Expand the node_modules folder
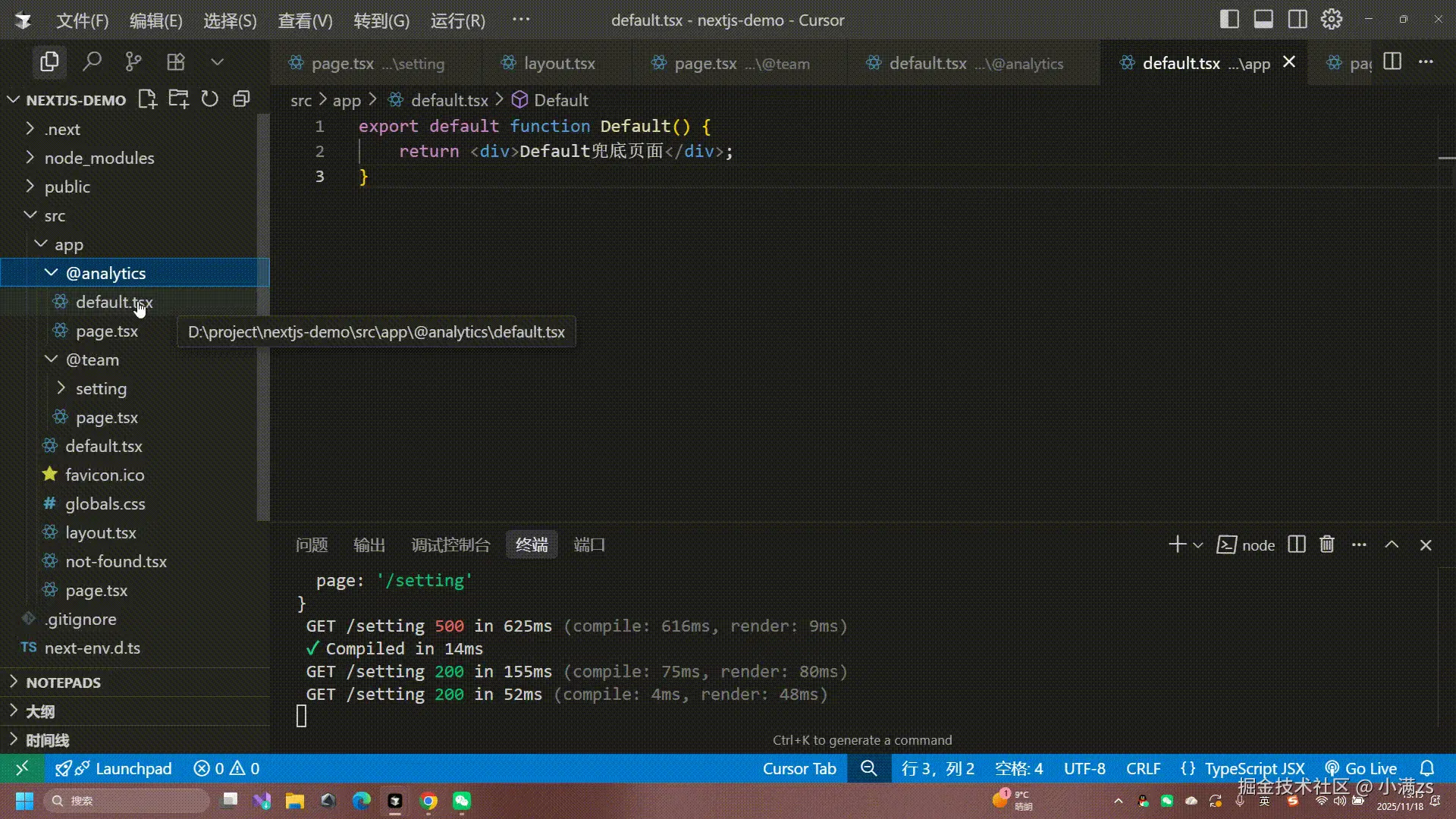 point(99,158)
